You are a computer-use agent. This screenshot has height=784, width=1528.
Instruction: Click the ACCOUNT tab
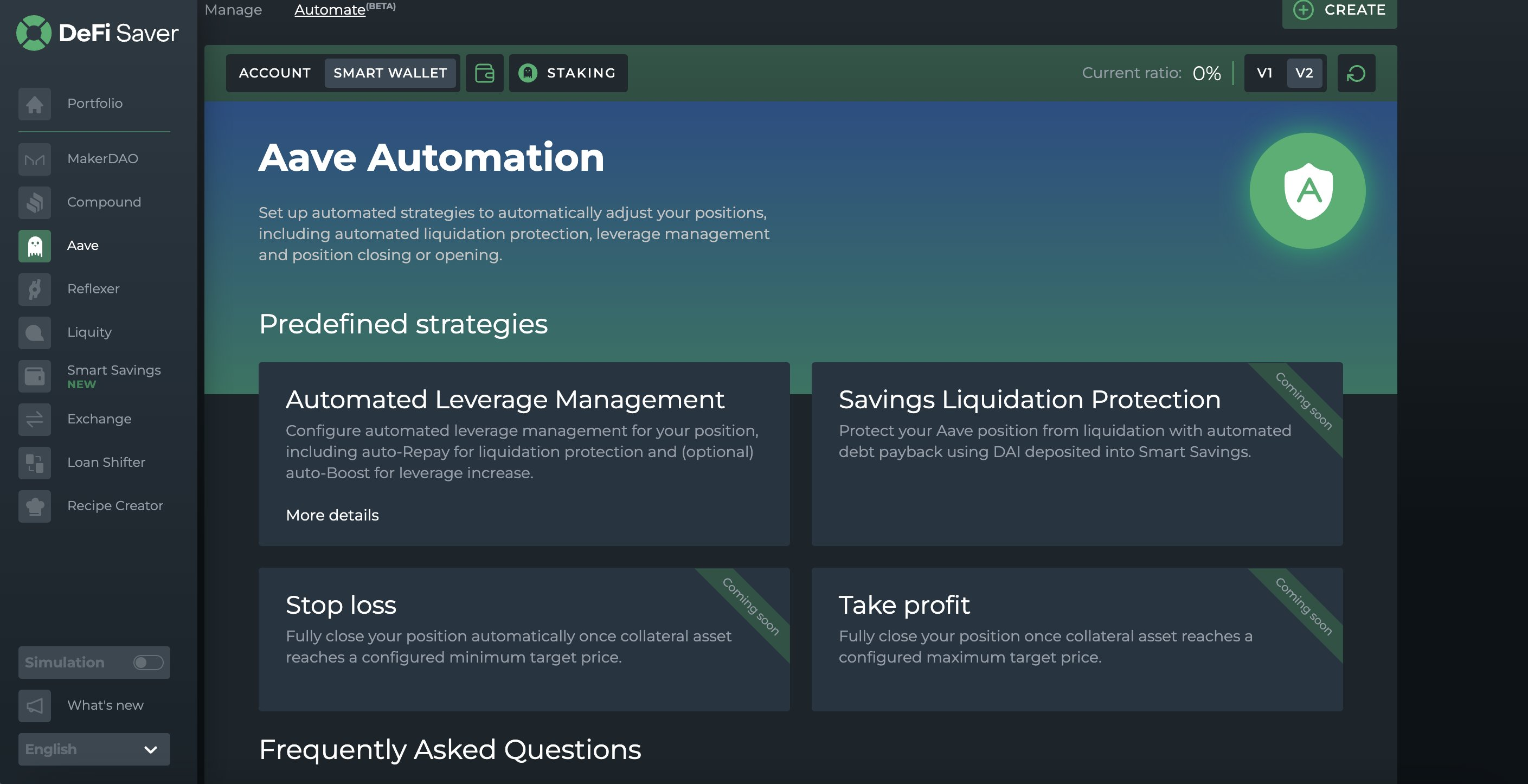[x=275, y=72]
